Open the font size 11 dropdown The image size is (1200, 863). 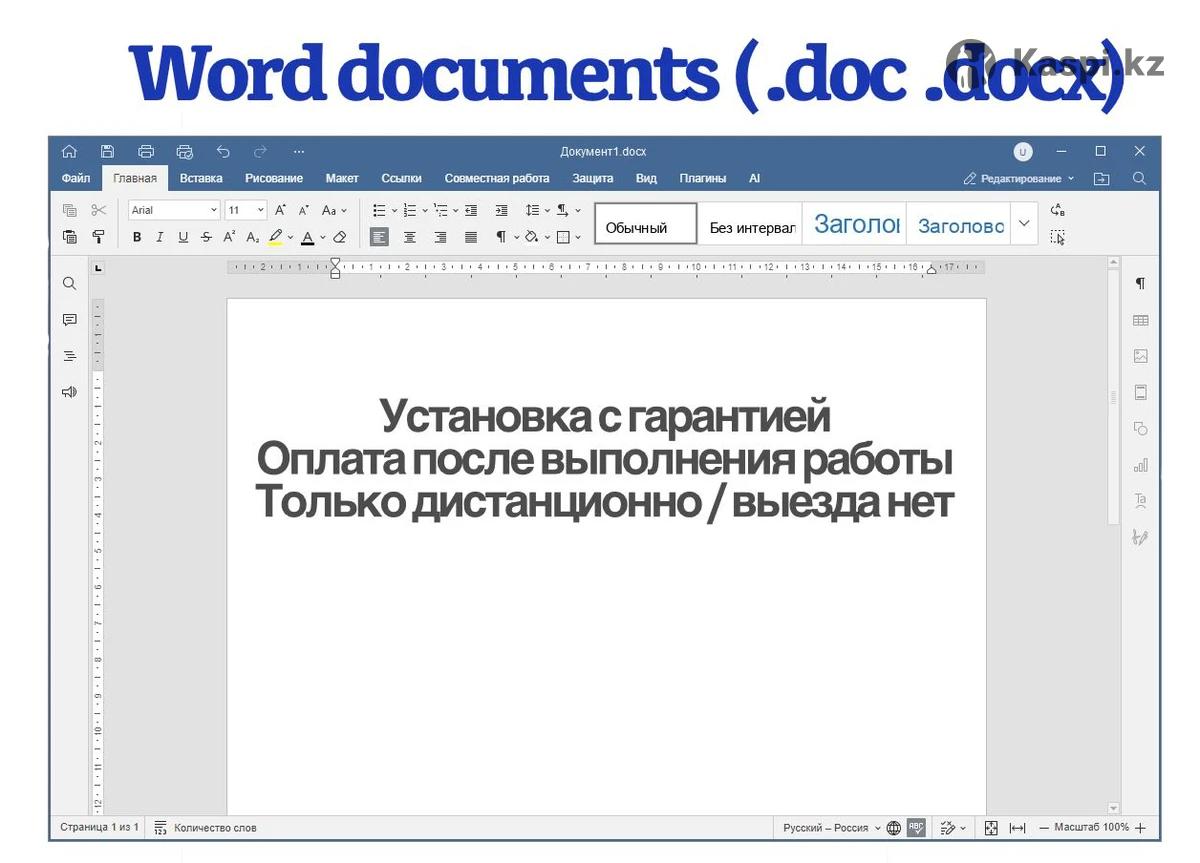[x=245, y=210]
